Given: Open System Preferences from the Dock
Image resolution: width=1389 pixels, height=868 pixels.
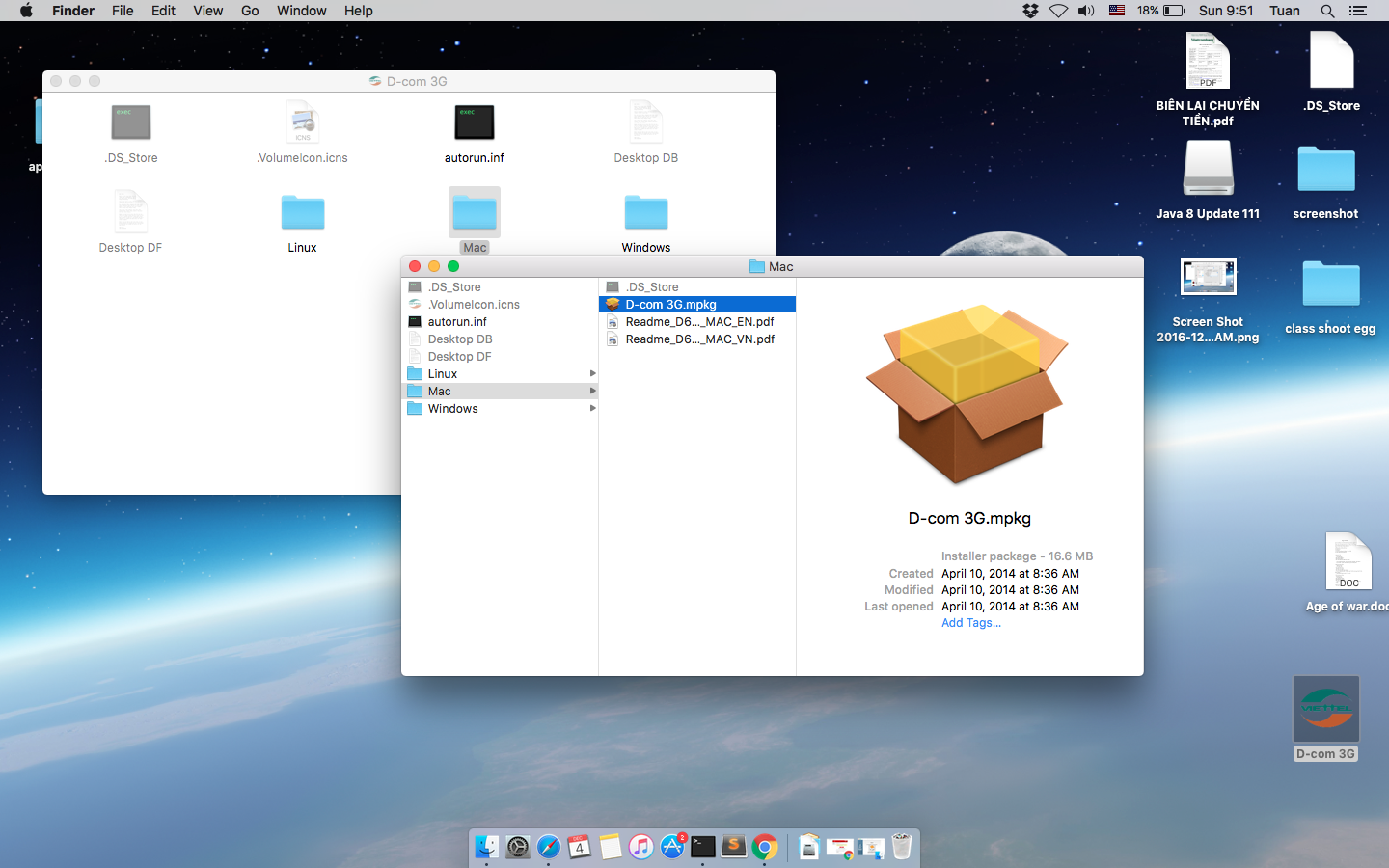Looking at the screenshot, I should (x=518, y=847).
